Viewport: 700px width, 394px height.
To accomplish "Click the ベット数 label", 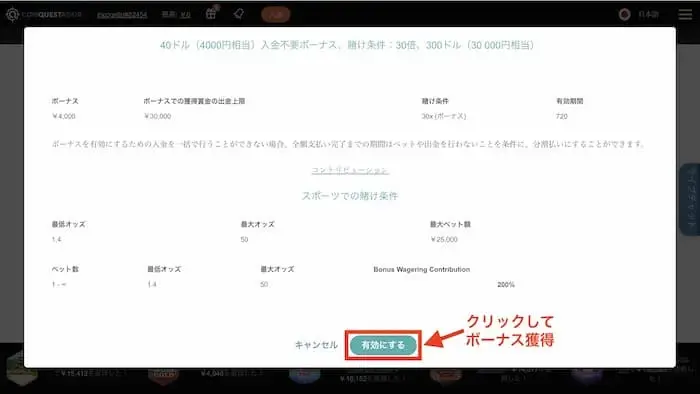I will pos(65,270).
